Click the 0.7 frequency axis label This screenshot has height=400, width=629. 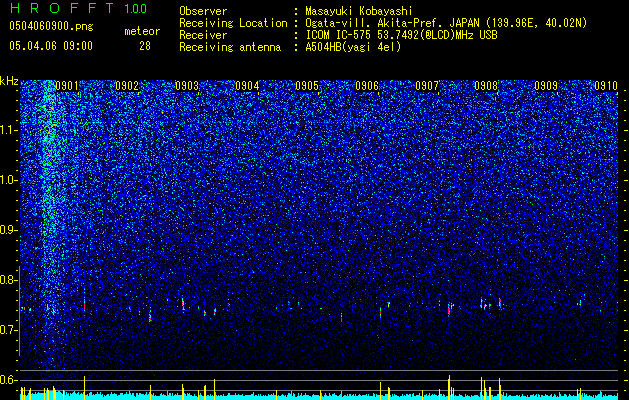7,330
